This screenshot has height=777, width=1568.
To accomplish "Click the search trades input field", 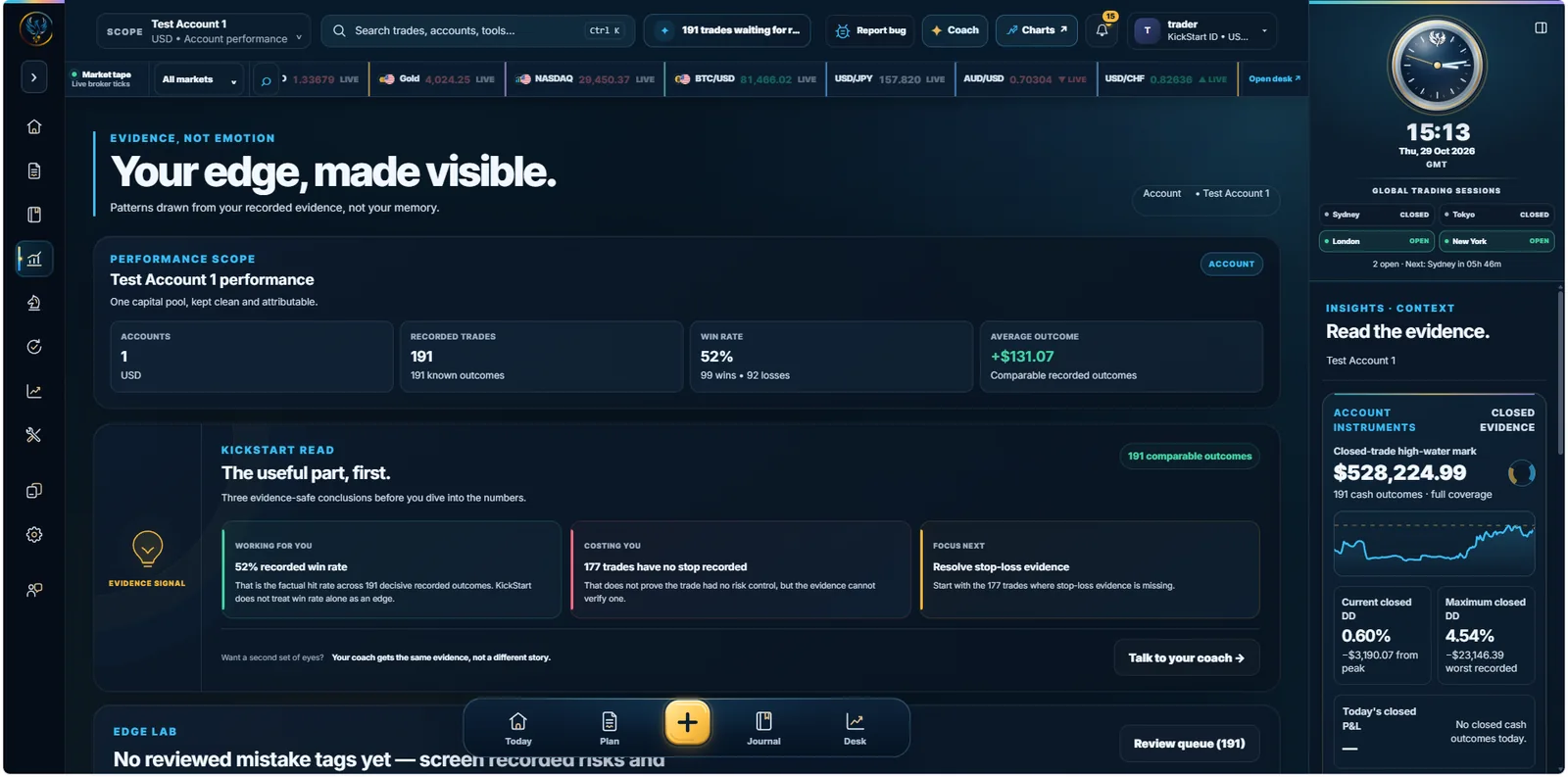I will click(477, 30).
